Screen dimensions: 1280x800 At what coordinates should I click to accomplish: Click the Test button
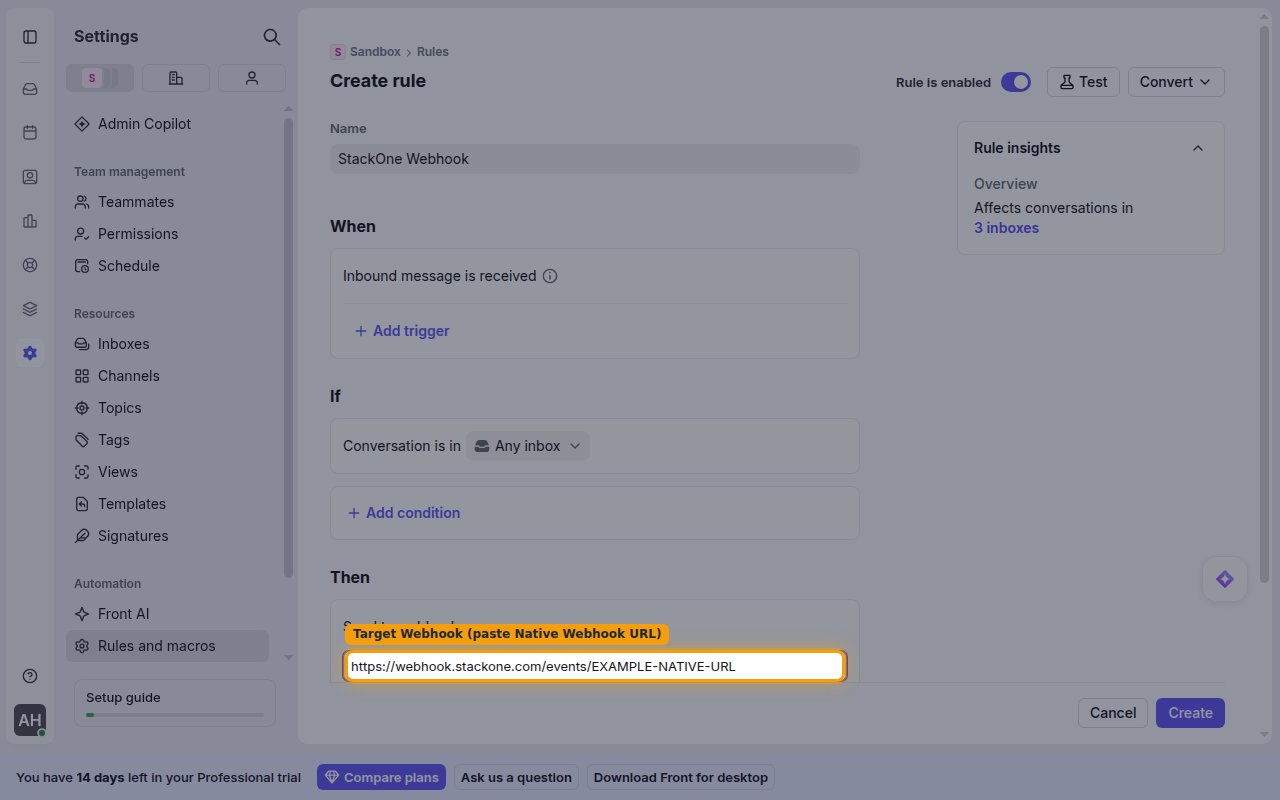(1083, 82)
